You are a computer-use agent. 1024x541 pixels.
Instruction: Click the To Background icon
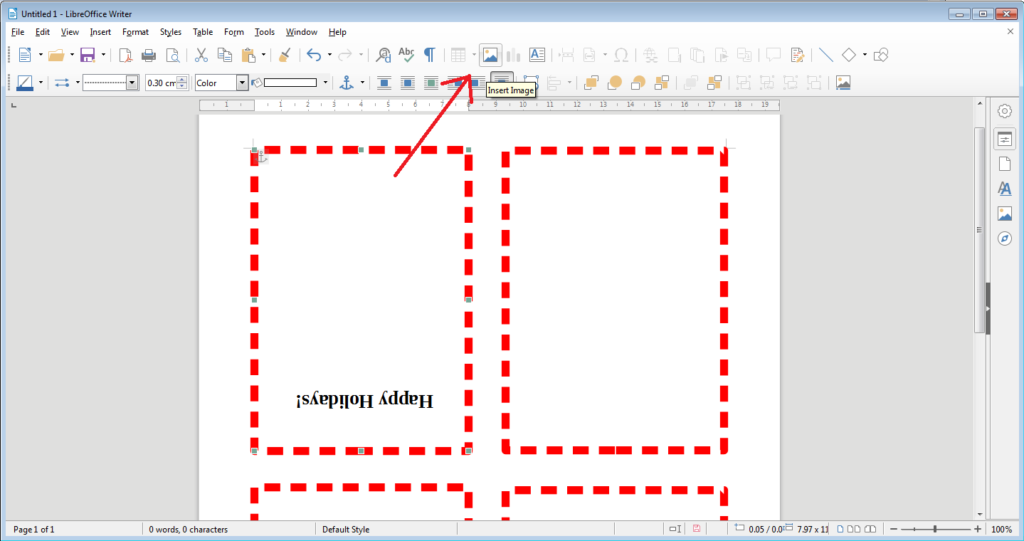tap(714, 82)
